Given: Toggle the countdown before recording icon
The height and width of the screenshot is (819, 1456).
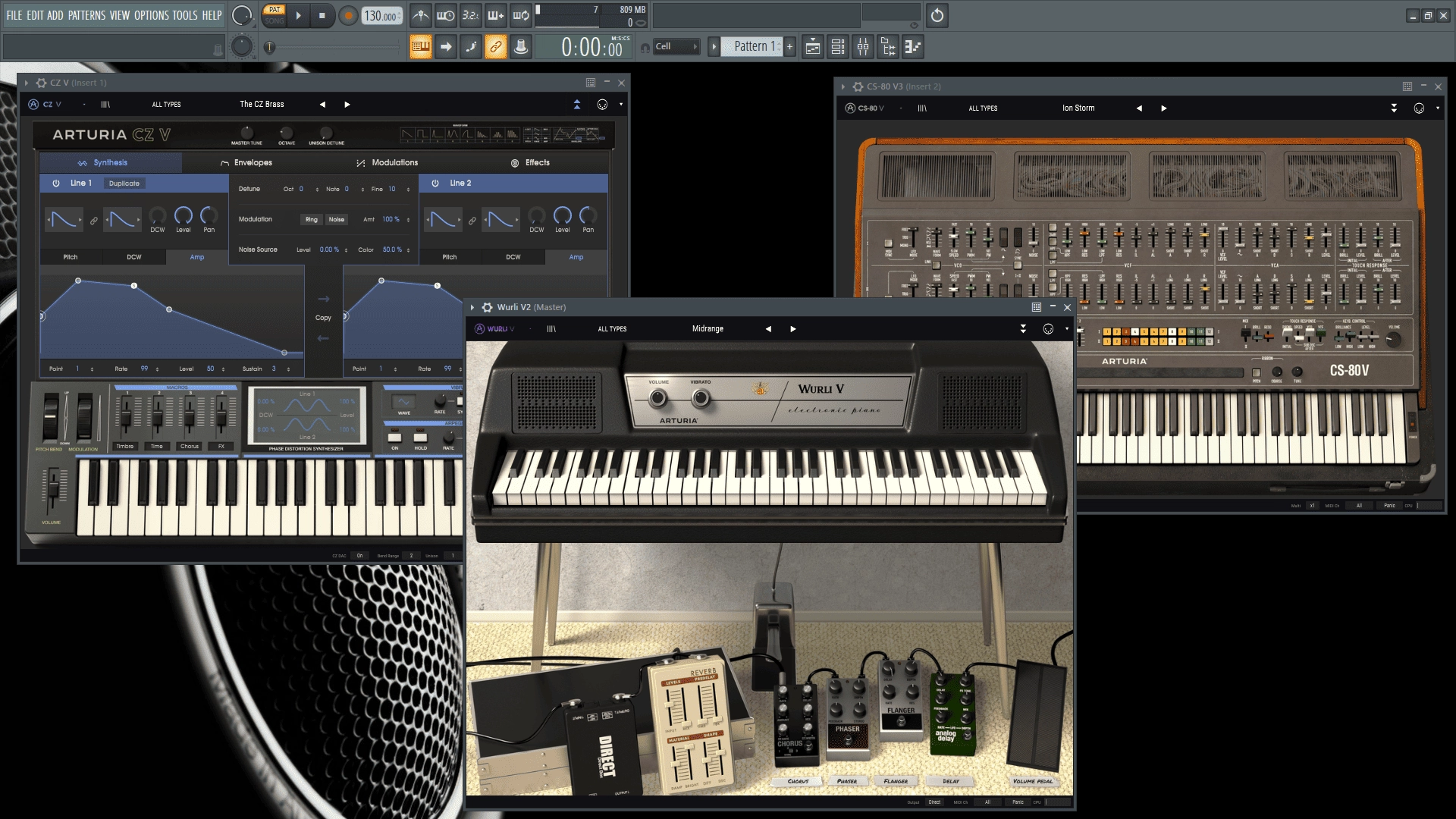Looking at the screenshot, I should pos(470,15).
